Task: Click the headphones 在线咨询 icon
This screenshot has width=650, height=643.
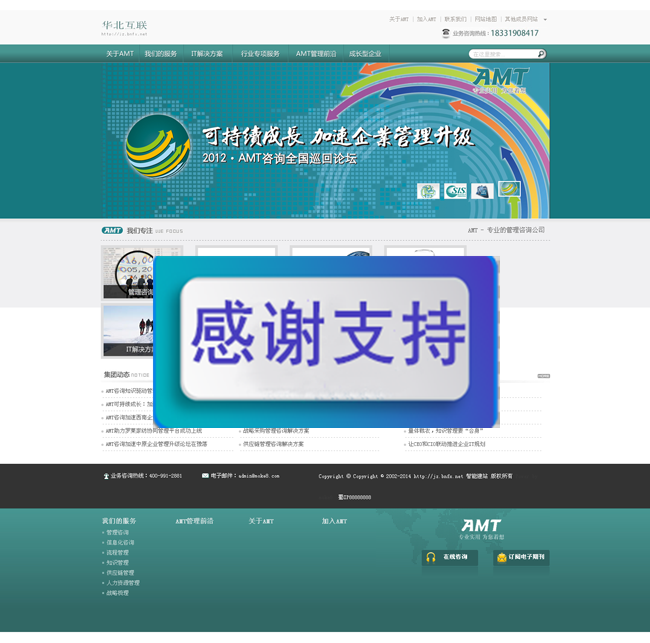Action: pyautogui.click(x=431, y=557)
